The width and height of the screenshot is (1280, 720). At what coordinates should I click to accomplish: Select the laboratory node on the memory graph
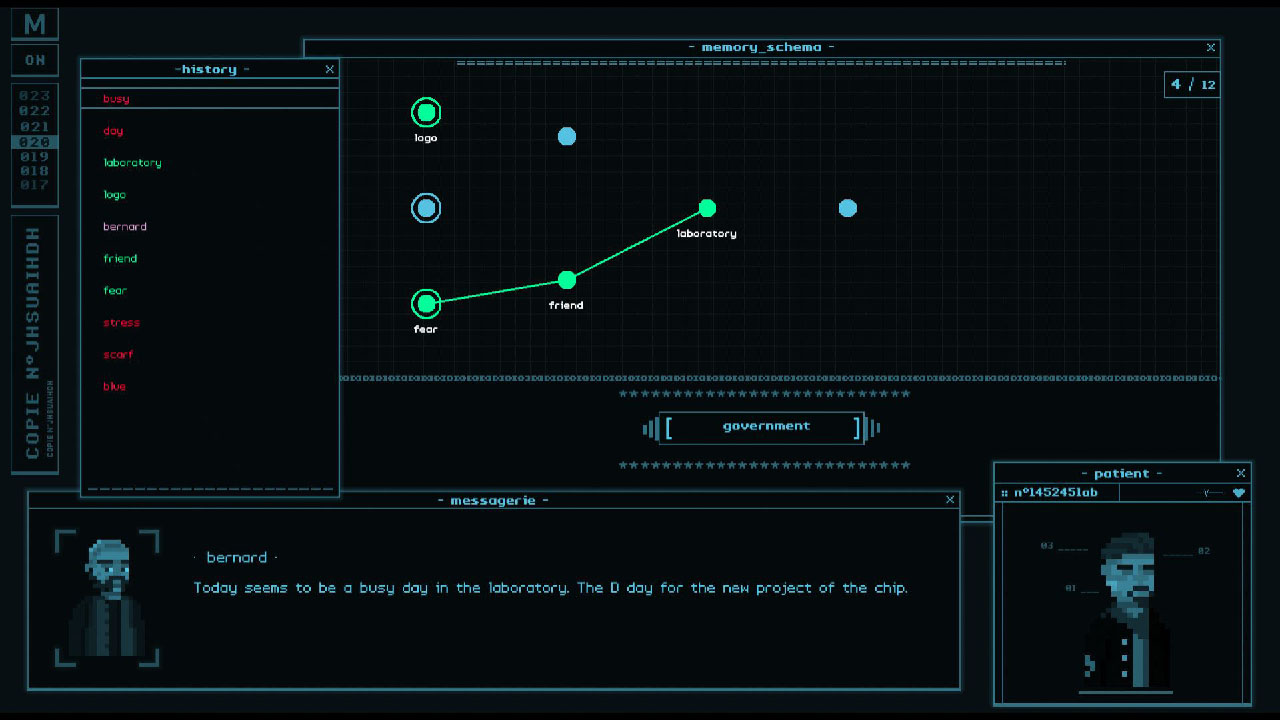coord(708,208)
